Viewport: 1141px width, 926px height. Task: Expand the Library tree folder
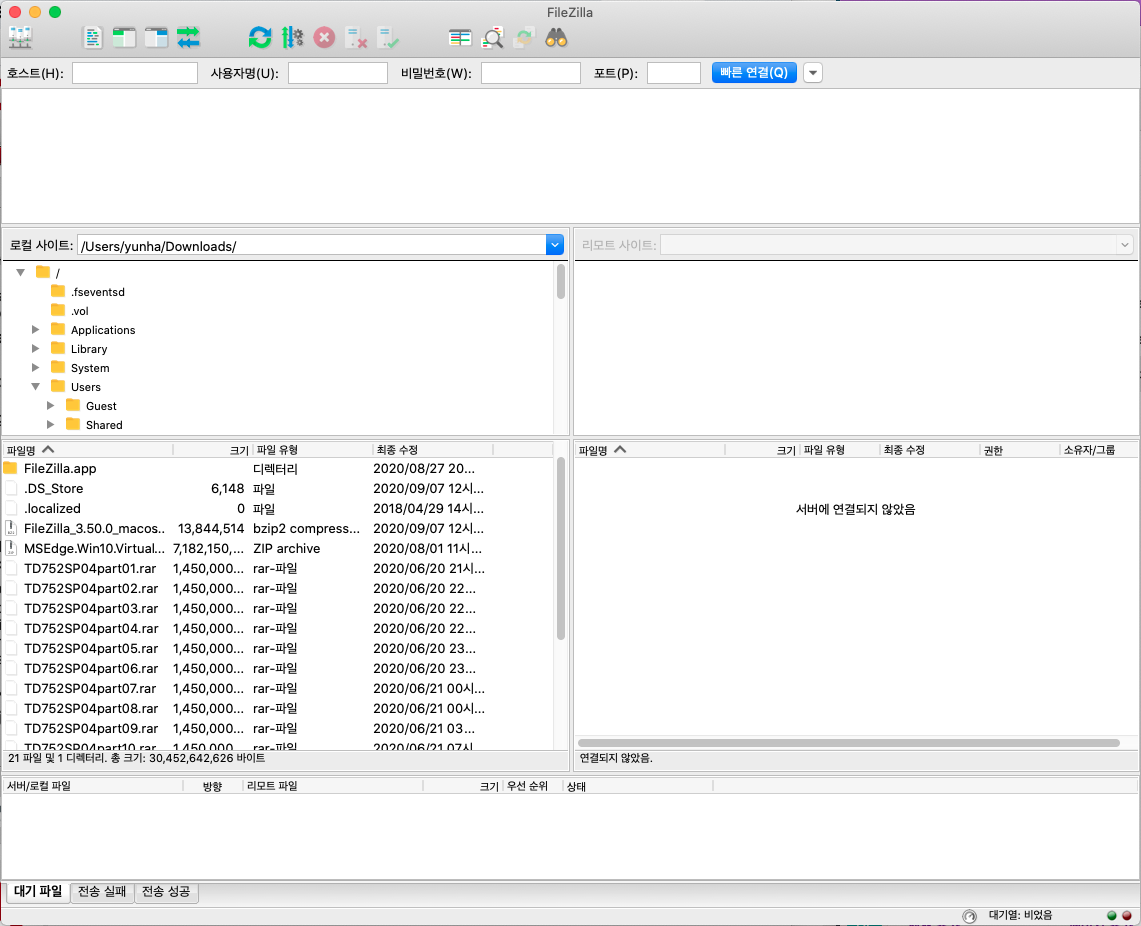pos(35,348)
